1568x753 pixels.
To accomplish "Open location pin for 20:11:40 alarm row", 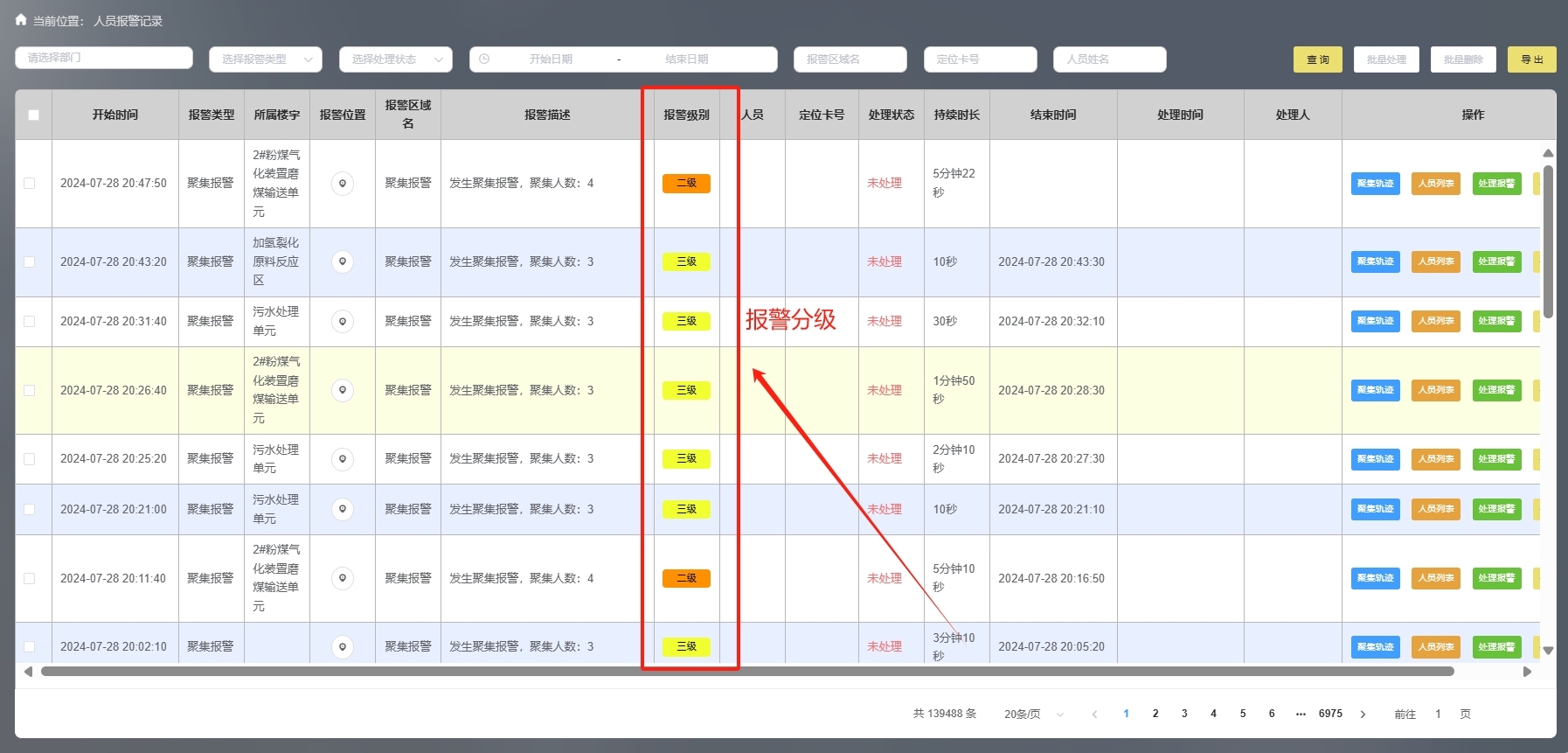I will coord(343,578).
